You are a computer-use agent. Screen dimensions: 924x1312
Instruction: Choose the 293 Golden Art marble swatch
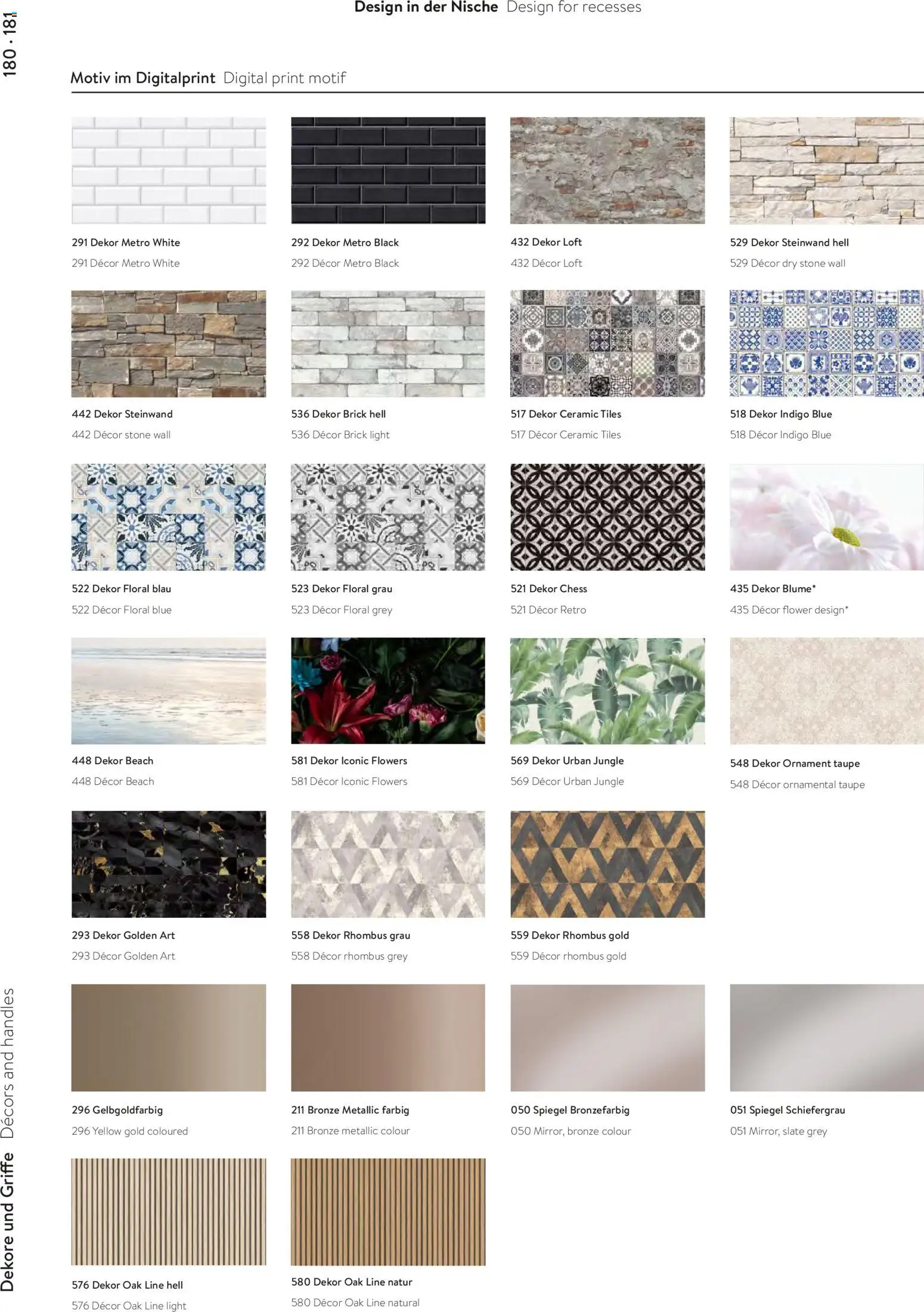(x=169, y=864)
